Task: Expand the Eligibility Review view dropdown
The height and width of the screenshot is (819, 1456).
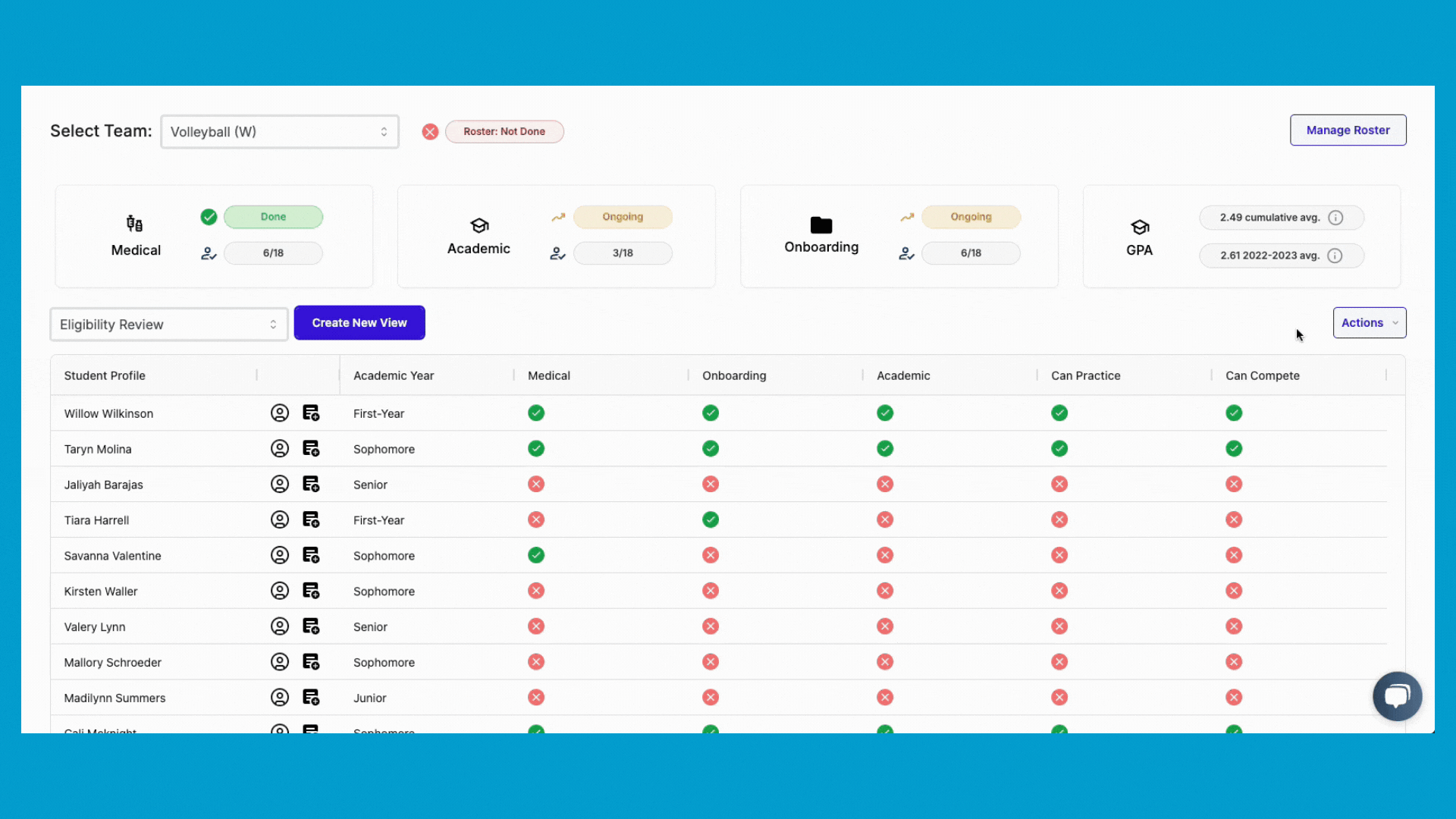Action: pos(168,325)
